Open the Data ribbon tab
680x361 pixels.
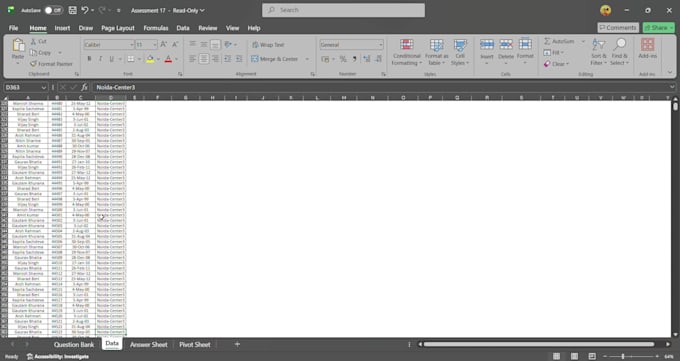pyautogui.click(x=183, y=28)
